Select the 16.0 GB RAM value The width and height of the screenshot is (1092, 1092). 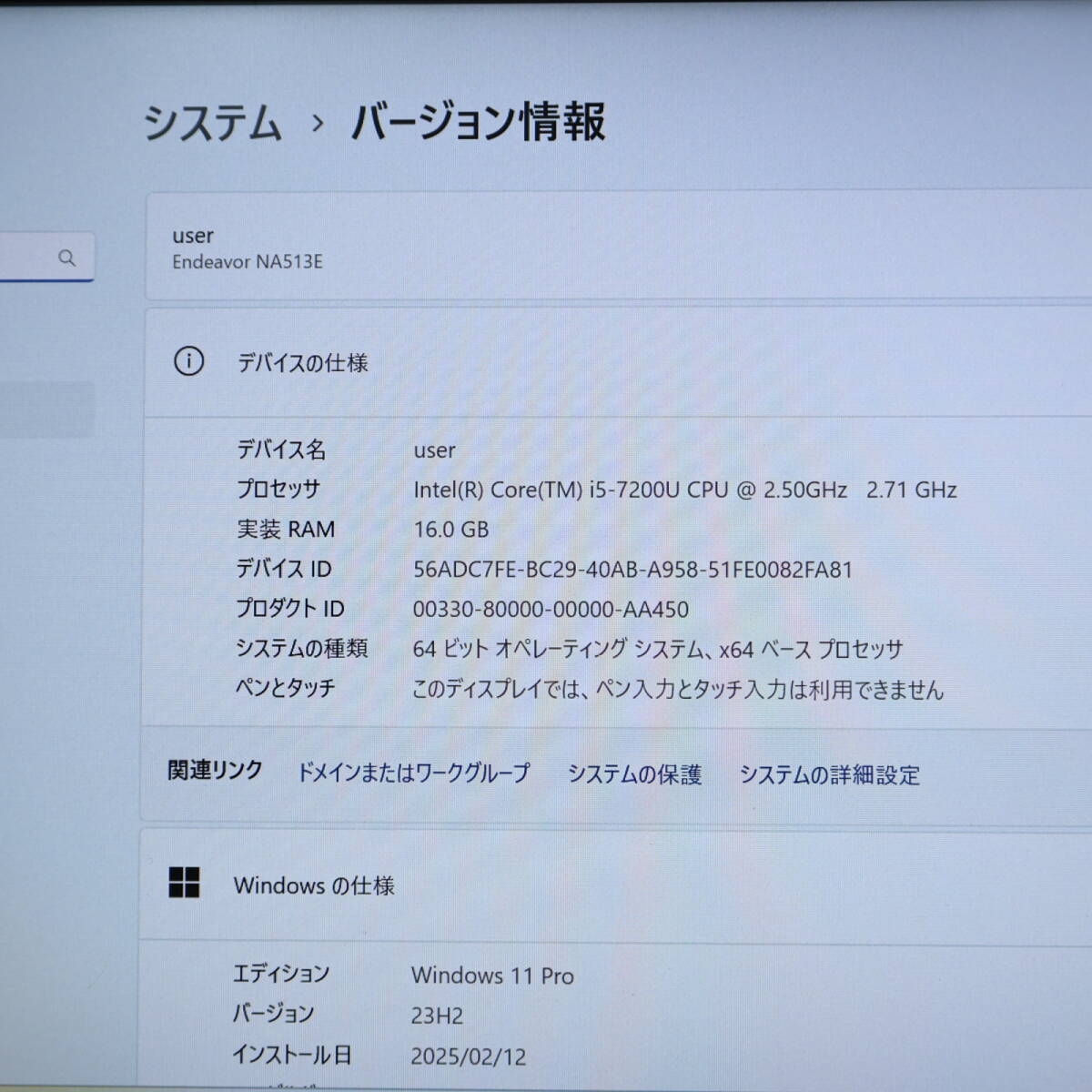click(x=450, y=530)
